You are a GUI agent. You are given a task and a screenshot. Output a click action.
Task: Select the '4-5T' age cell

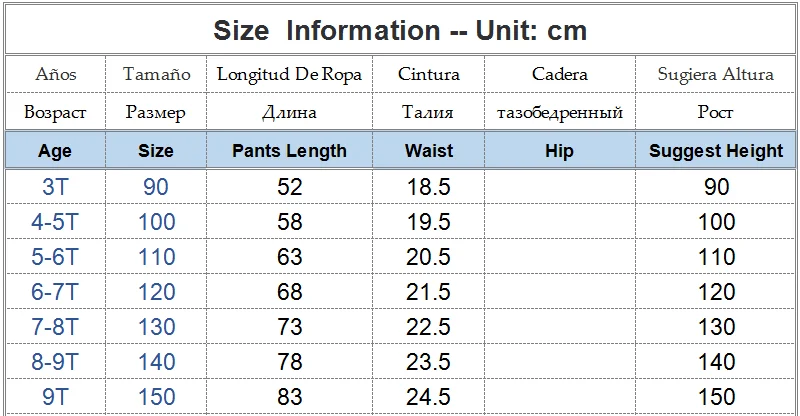55,222
